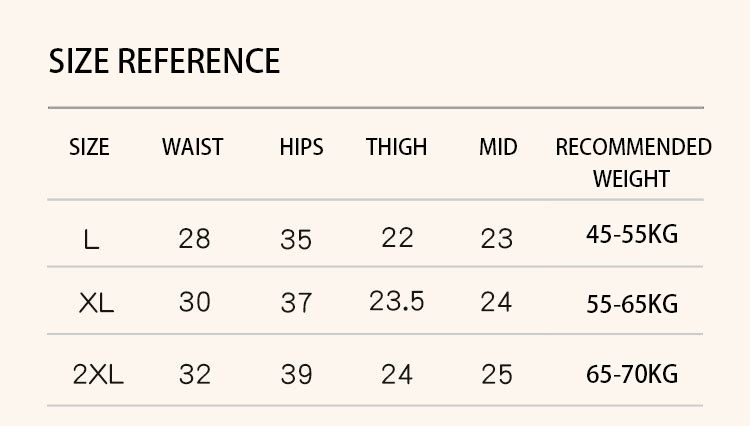Click waist value 28 for size L
This screenshot has height=426, width=750.
(x=194, y=239)
